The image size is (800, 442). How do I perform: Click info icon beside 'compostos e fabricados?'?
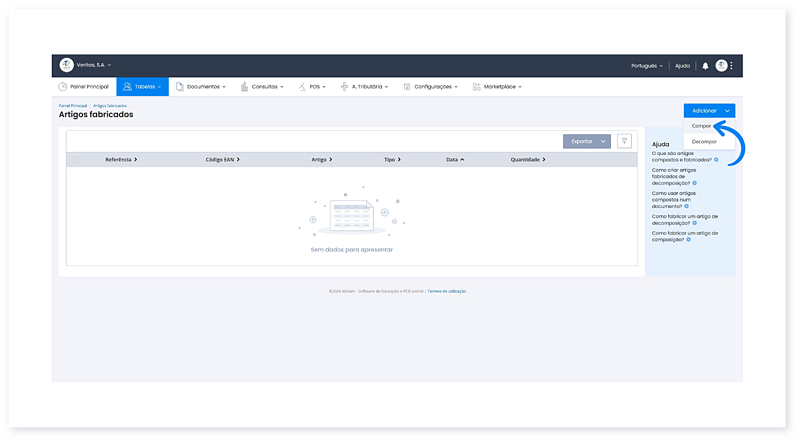pyautogui.click(x=716, y=160)
